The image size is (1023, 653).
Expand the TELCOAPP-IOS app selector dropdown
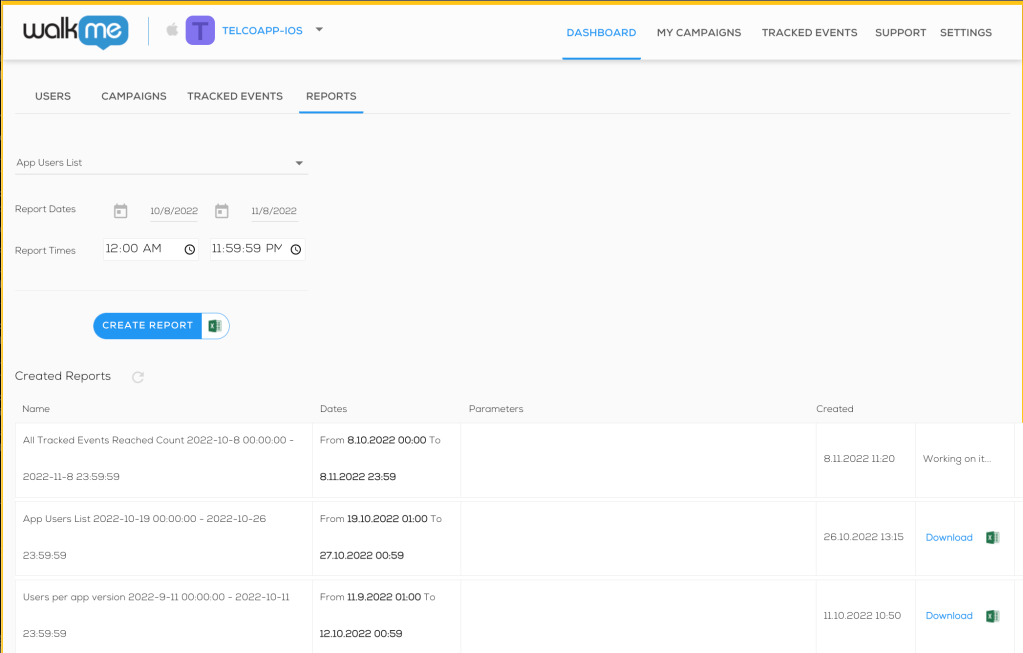pos(319,30)
